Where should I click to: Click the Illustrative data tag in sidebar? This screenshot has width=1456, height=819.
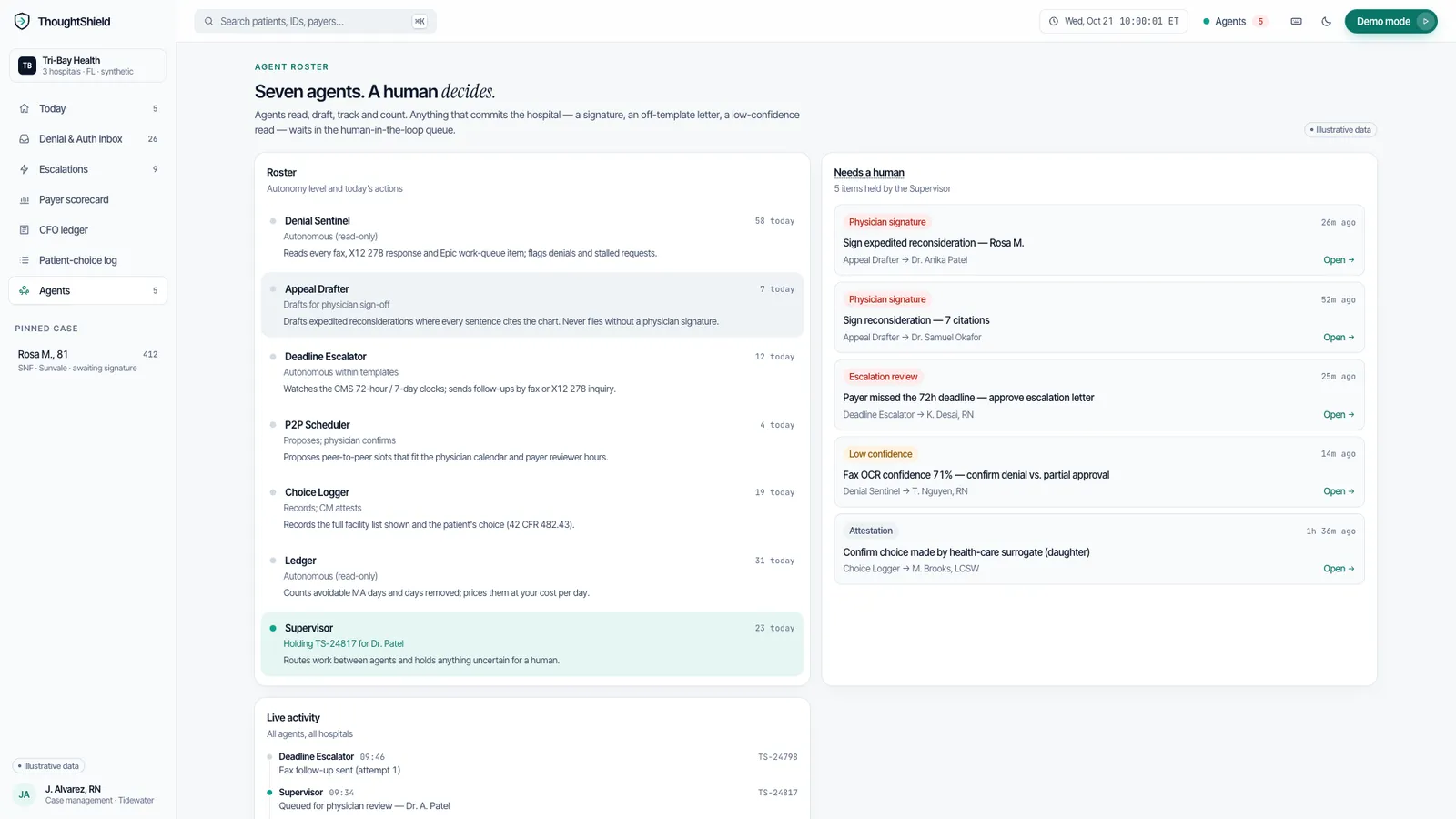(48, 766)
